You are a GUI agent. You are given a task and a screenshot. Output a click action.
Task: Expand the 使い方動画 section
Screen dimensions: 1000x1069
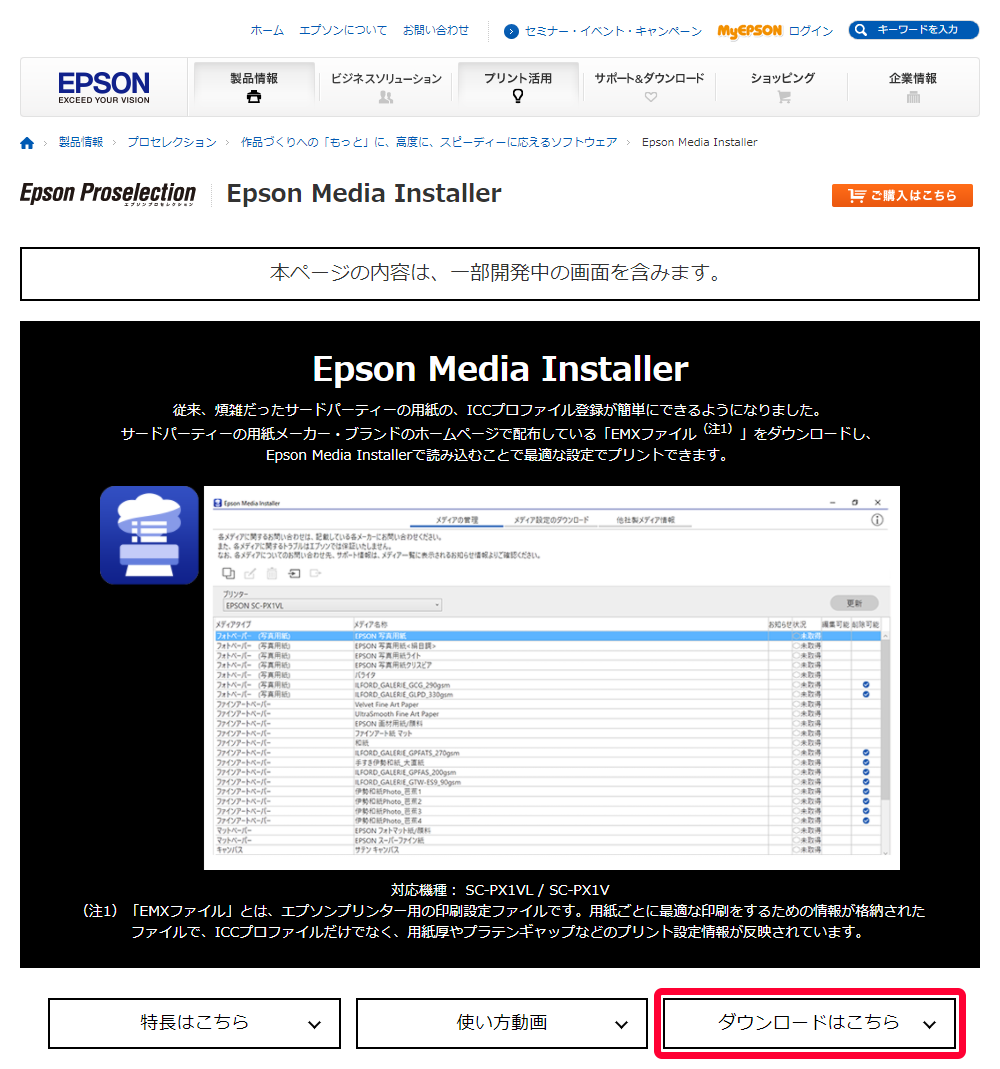click(502, 1023)
